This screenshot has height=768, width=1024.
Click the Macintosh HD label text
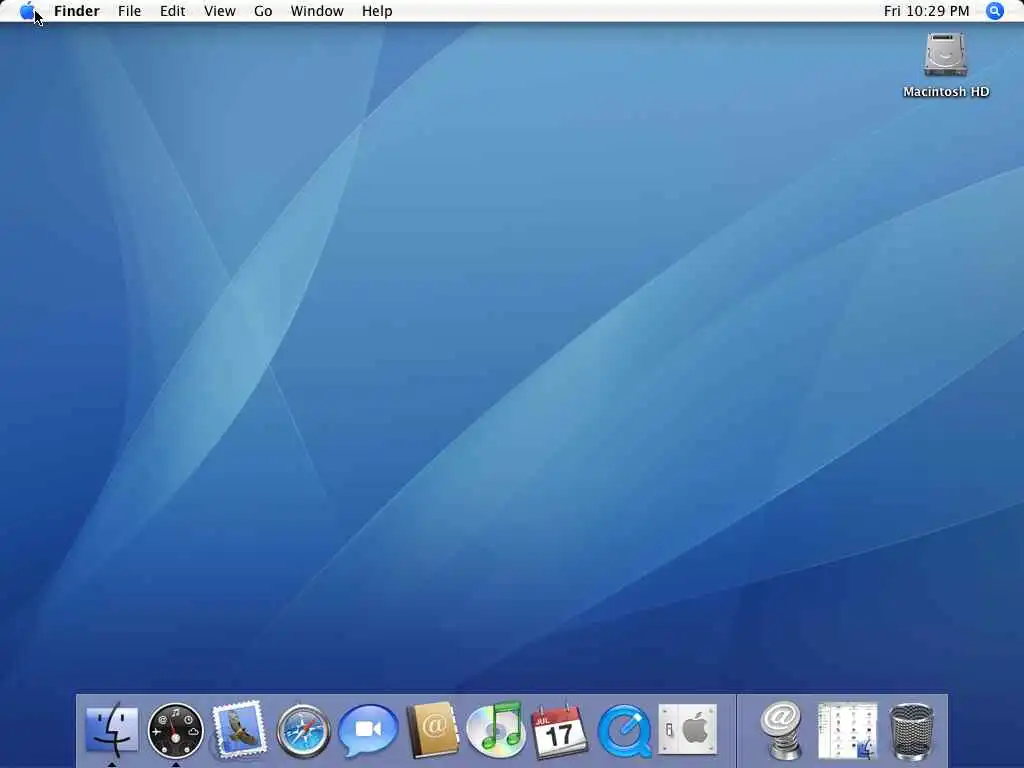[946, 92]
